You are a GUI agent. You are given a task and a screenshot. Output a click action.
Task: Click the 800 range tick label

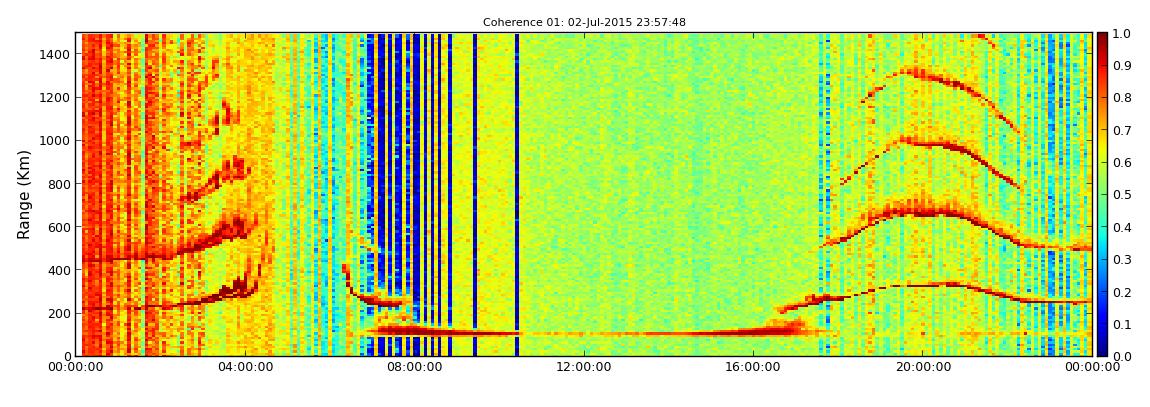(x=60, y=183)
